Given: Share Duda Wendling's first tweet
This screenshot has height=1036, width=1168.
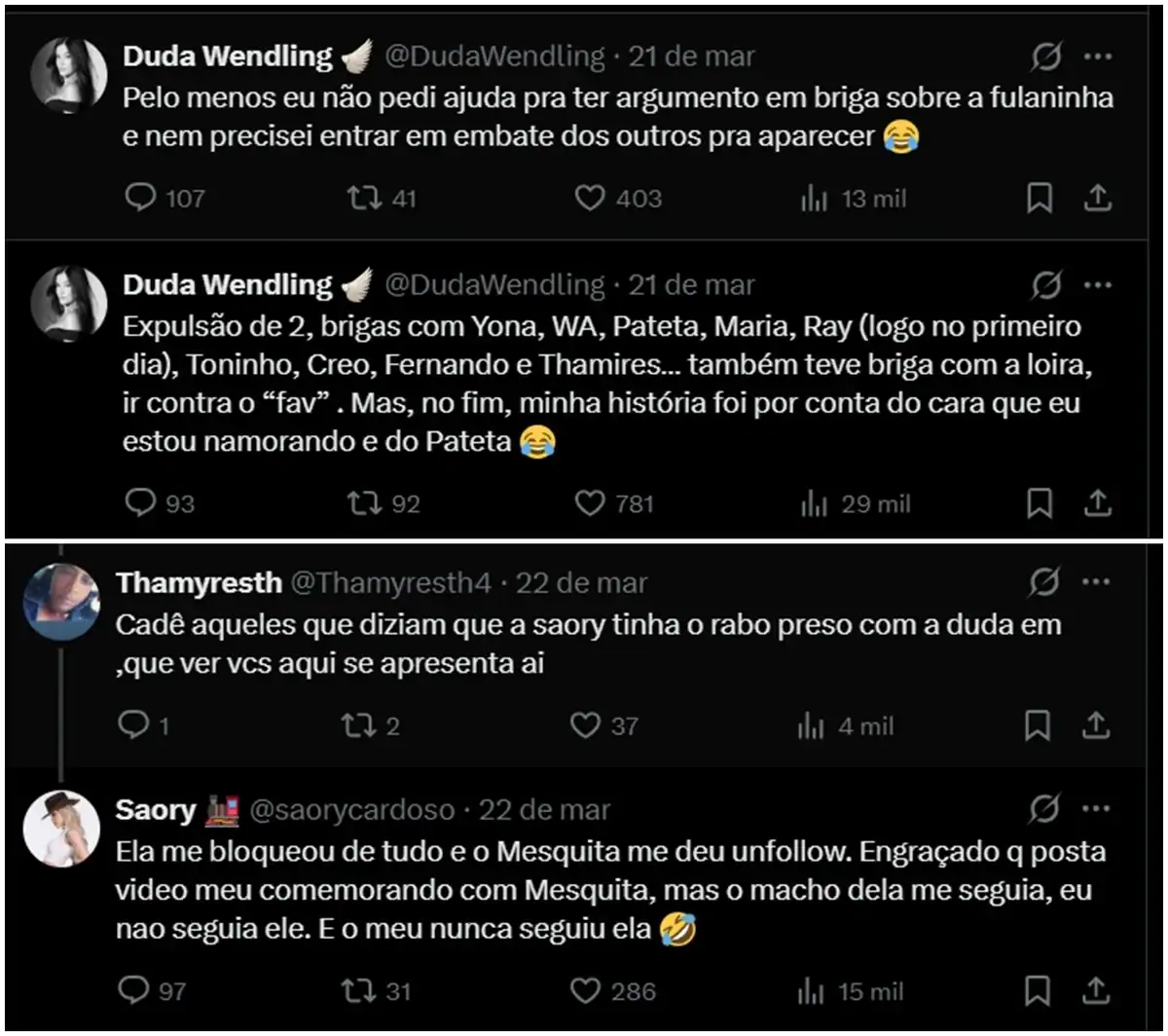Looking at the screenshot, I should 1097,199.
